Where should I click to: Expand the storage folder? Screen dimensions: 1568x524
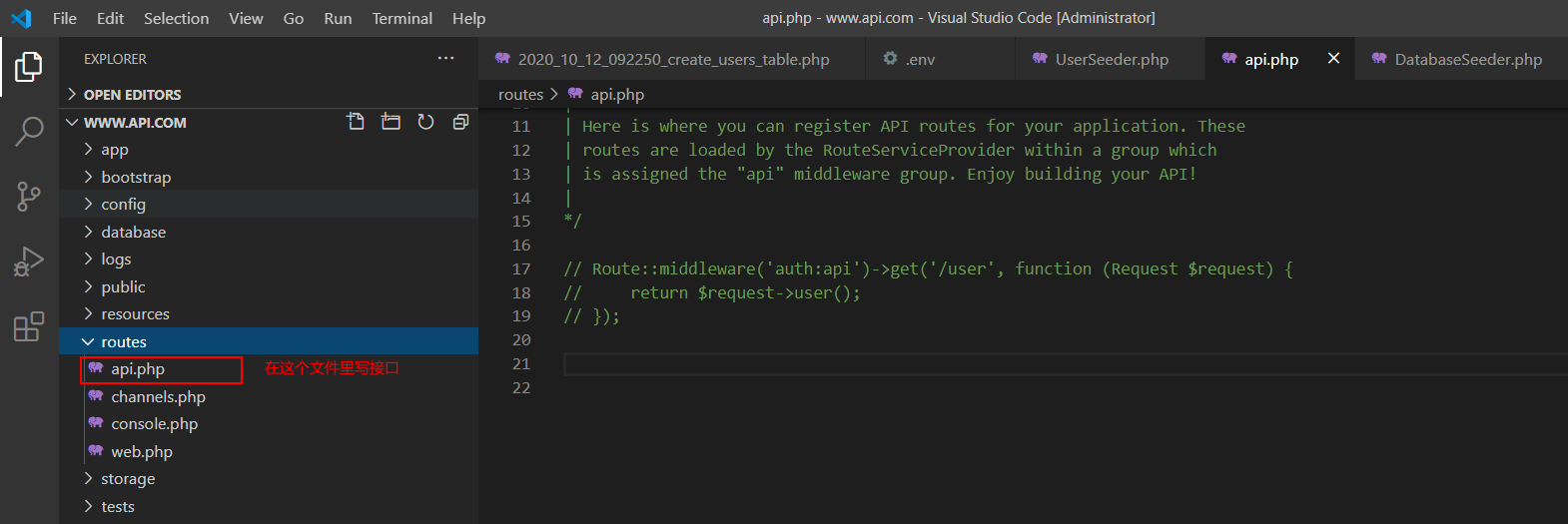(269, 478)
